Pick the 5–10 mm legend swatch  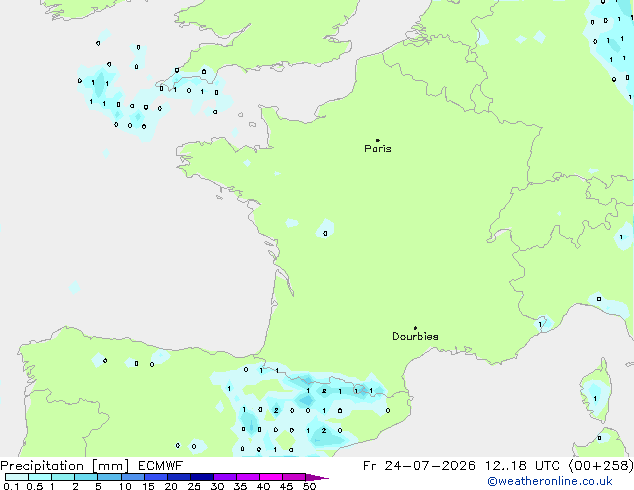pos(109,477)
